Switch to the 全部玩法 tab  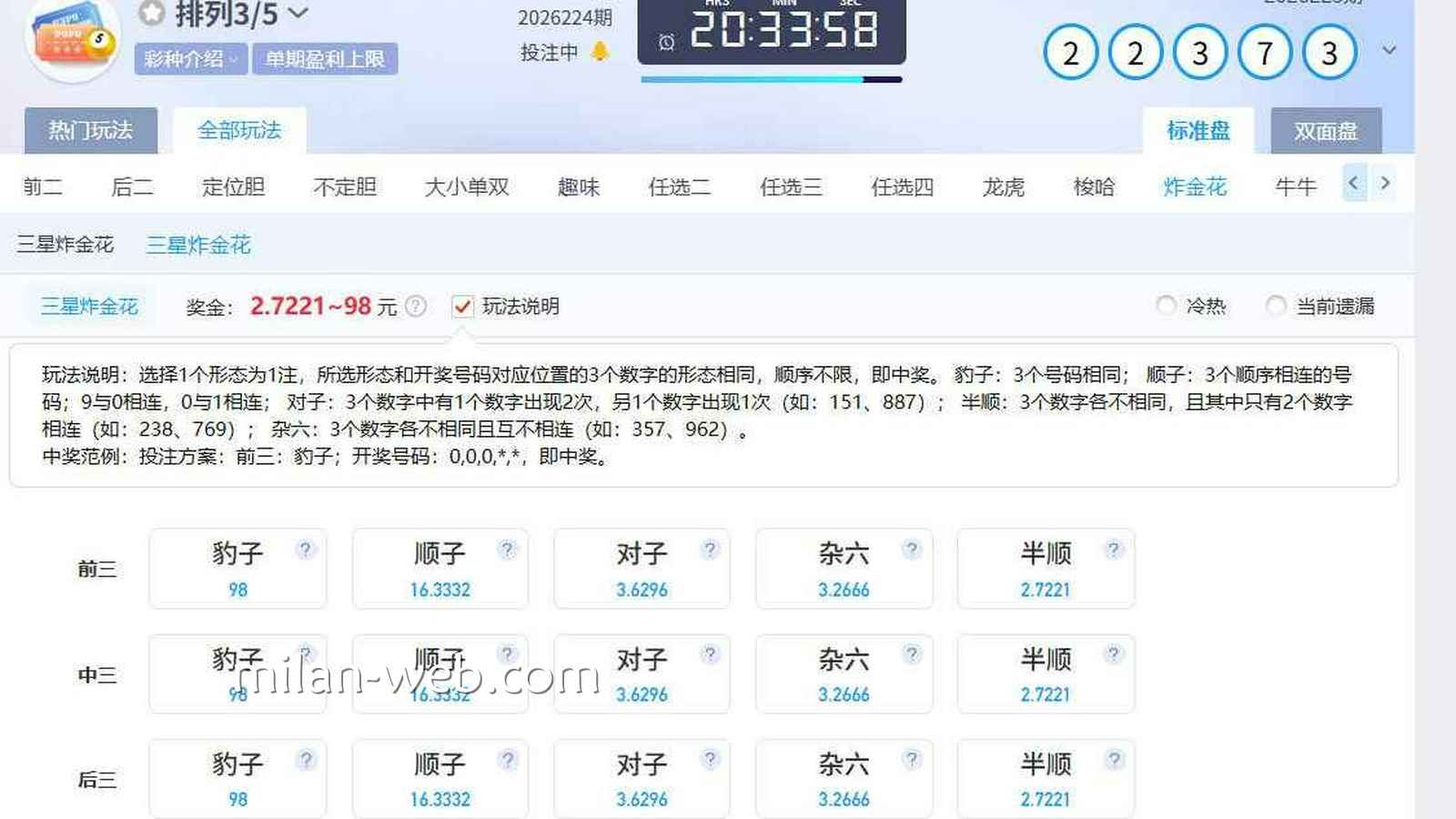click(239, 130)
